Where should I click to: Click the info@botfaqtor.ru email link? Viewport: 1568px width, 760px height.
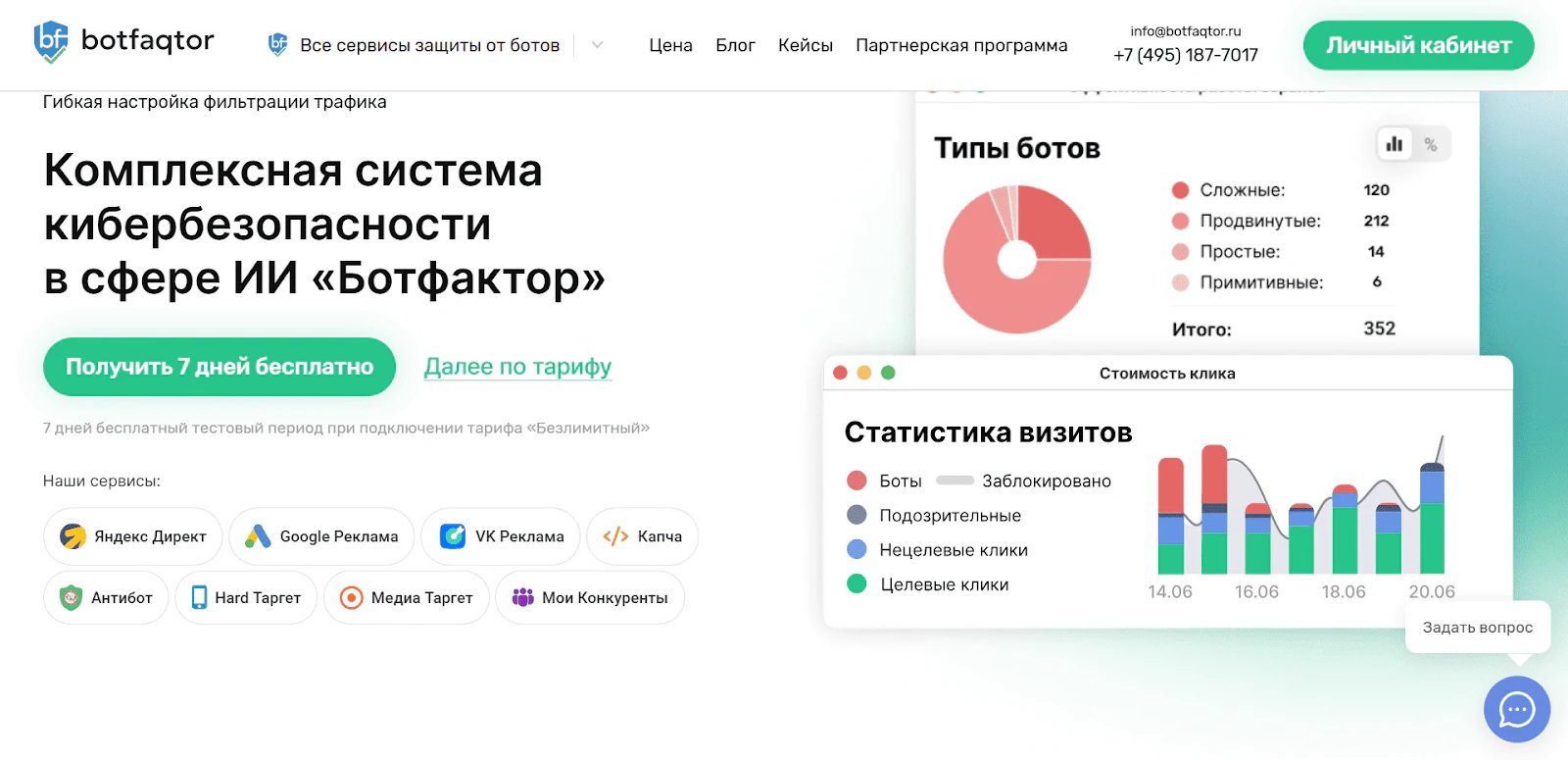point(1186,31)
